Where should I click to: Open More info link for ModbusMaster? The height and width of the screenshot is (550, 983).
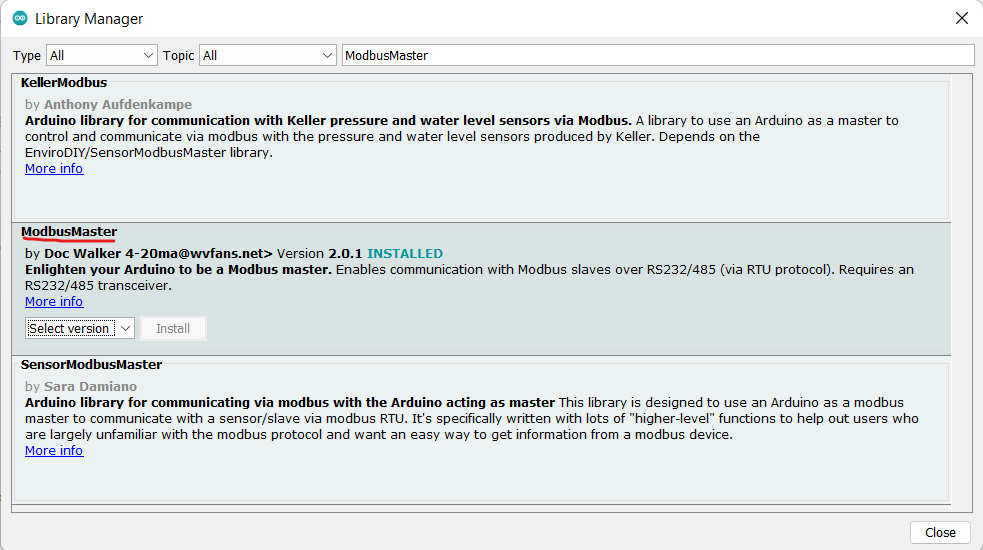(x=54, y=302)
